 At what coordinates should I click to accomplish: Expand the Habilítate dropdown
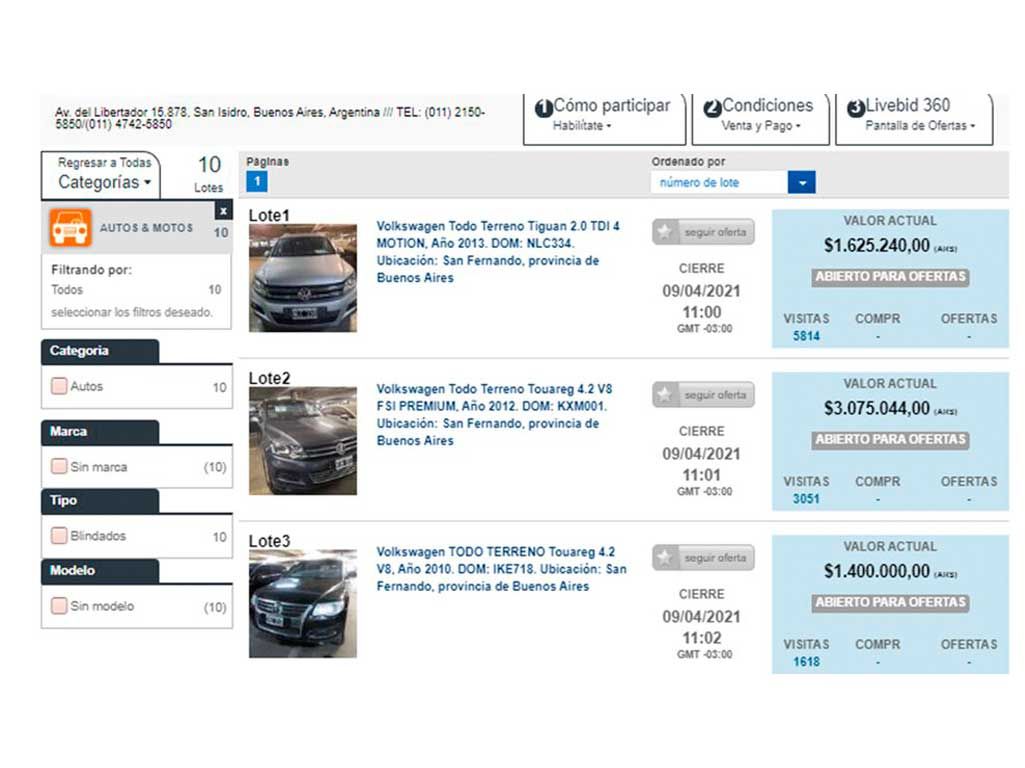(582, 125)
